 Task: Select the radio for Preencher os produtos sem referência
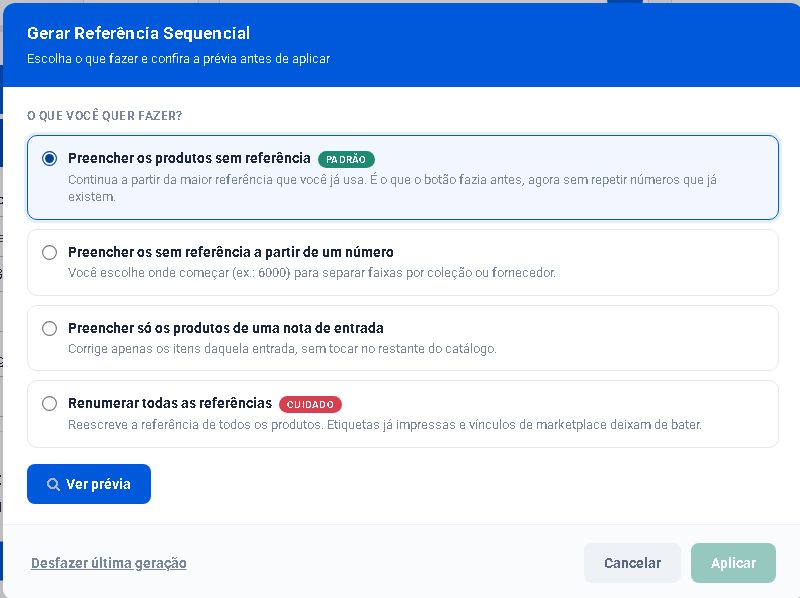49,158
